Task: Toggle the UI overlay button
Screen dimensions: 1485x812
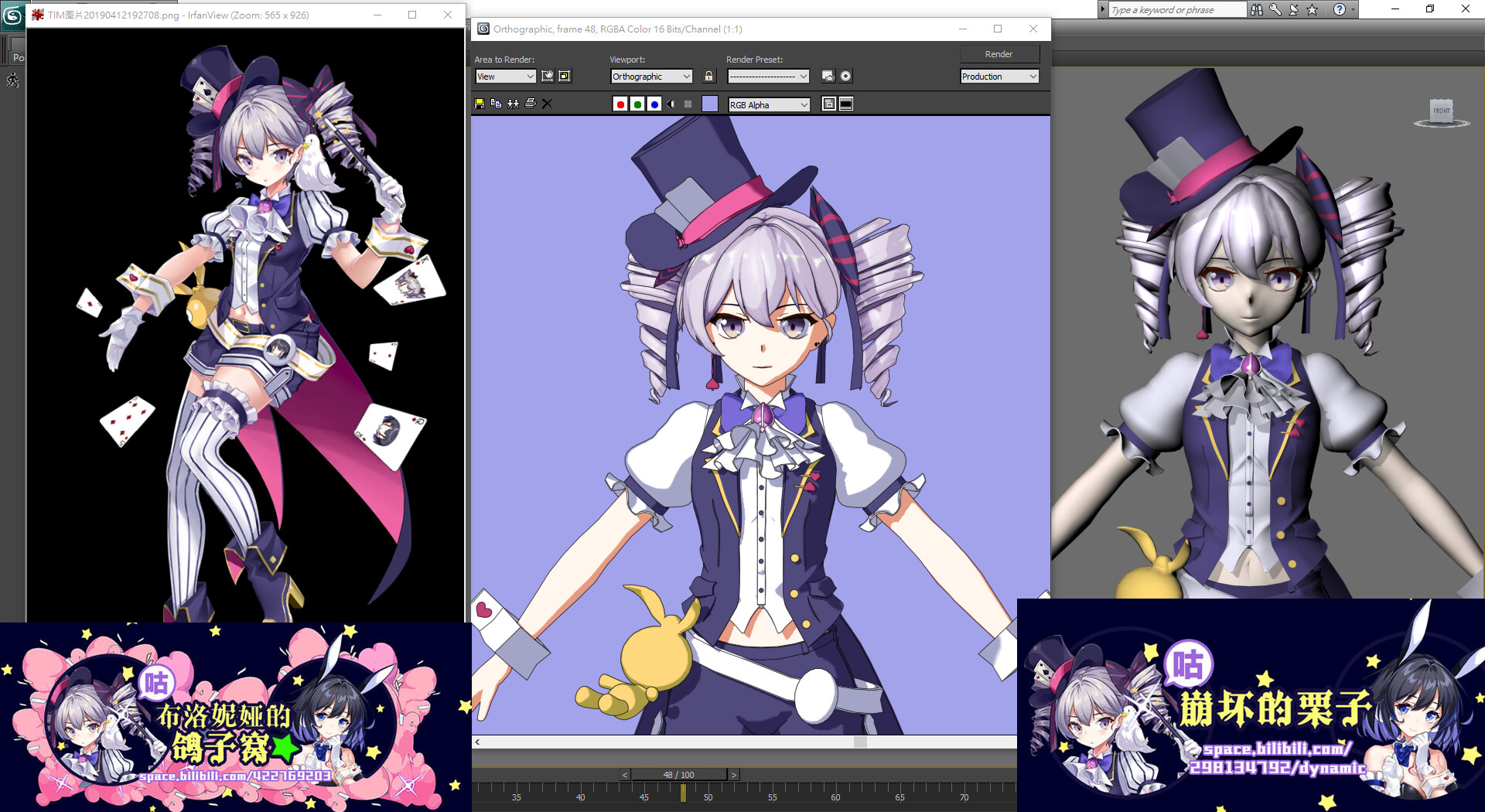Action: coord(829,104)
